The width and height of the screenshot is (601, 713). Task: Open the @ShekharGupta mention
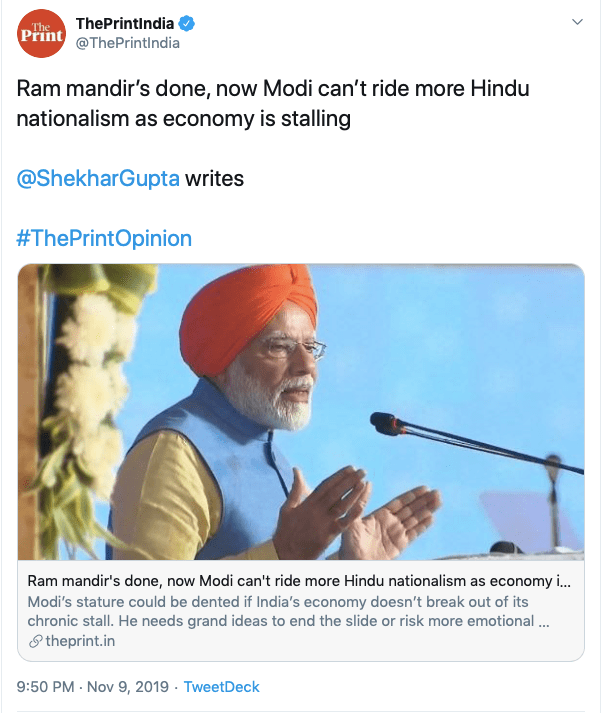click(x=99, y=179)
